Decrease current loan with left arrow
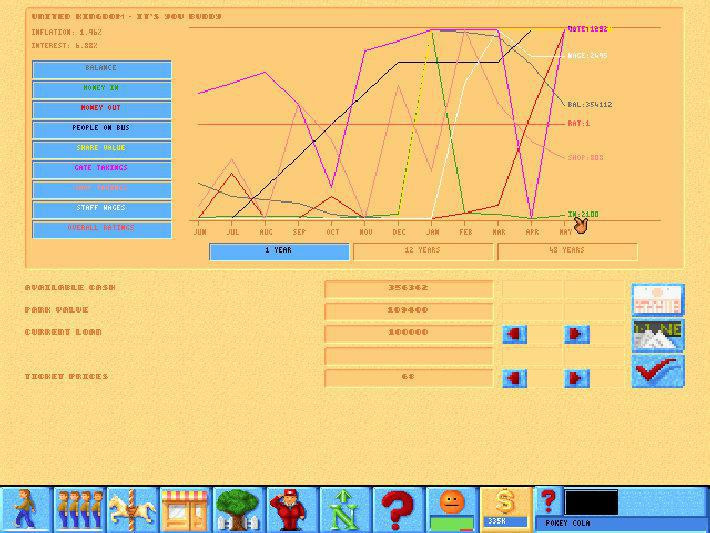Viewport: 710px width, 533px height. point(515,334)
